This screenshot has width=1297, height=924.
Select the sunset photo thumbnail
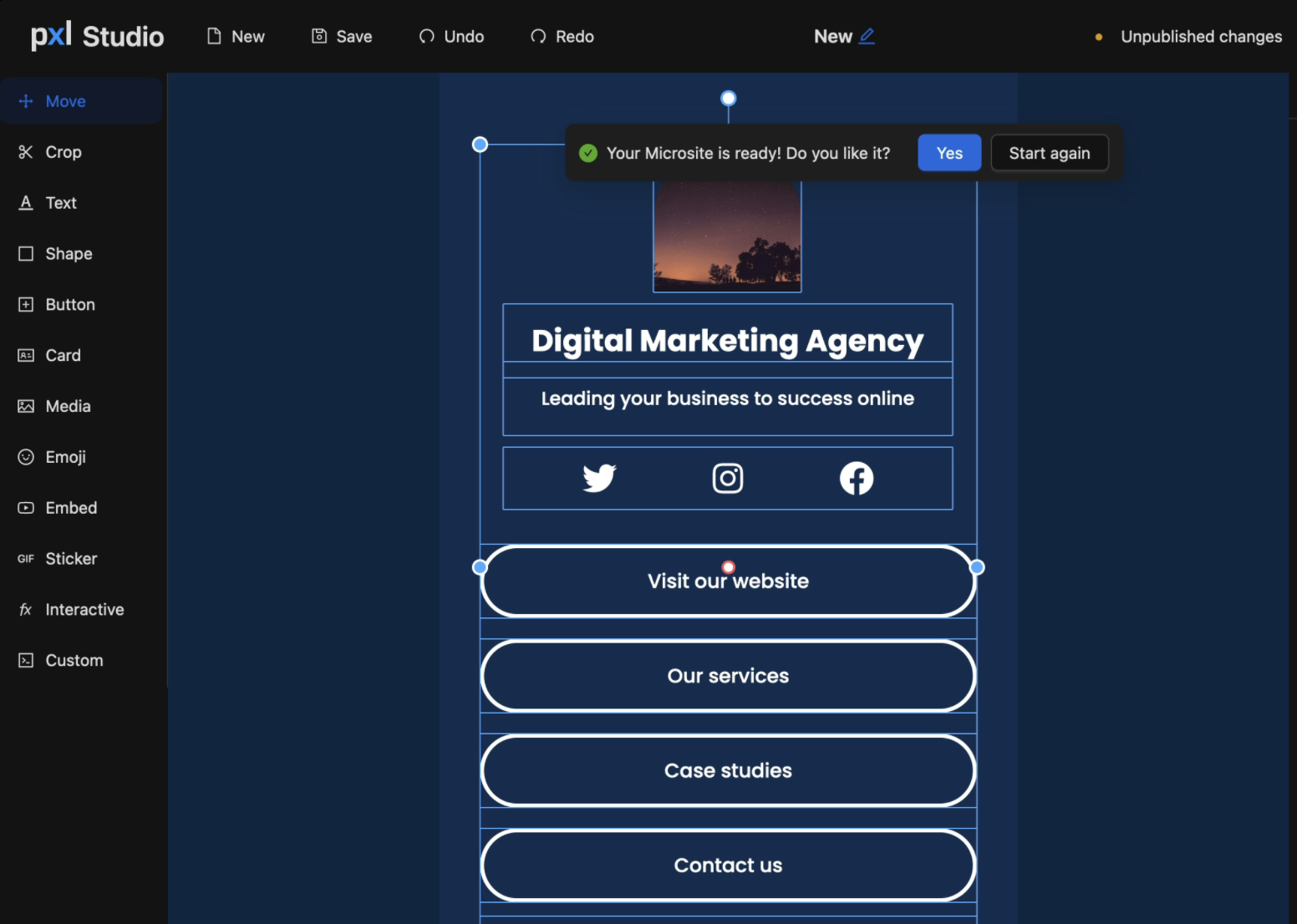727,236
